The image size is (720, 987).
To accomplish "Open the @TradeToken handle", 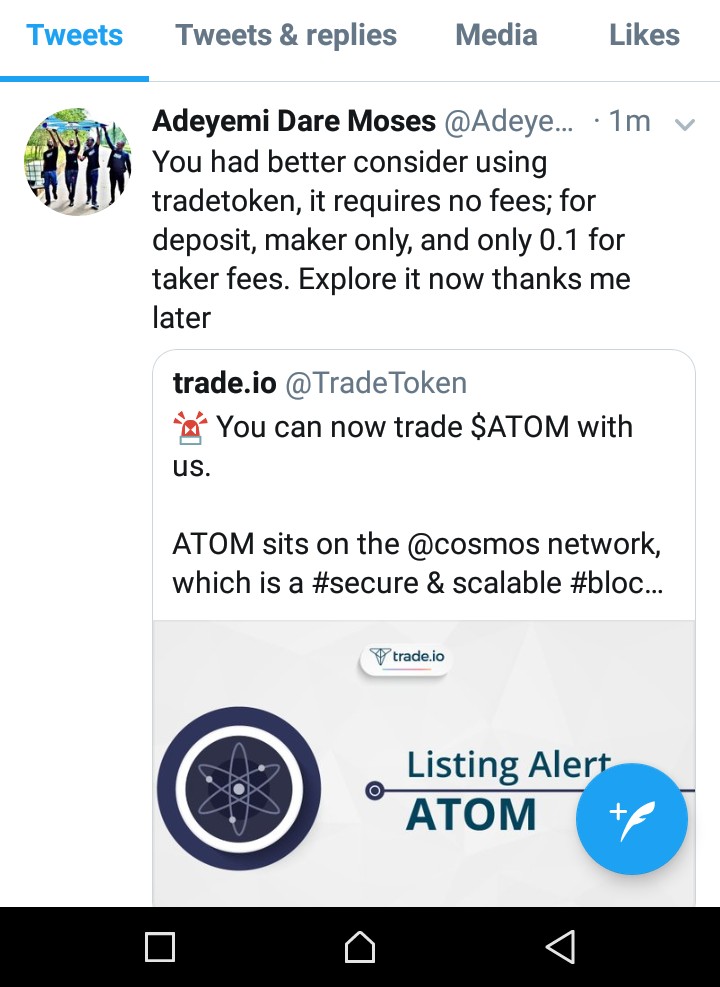I will coord(376,383).
